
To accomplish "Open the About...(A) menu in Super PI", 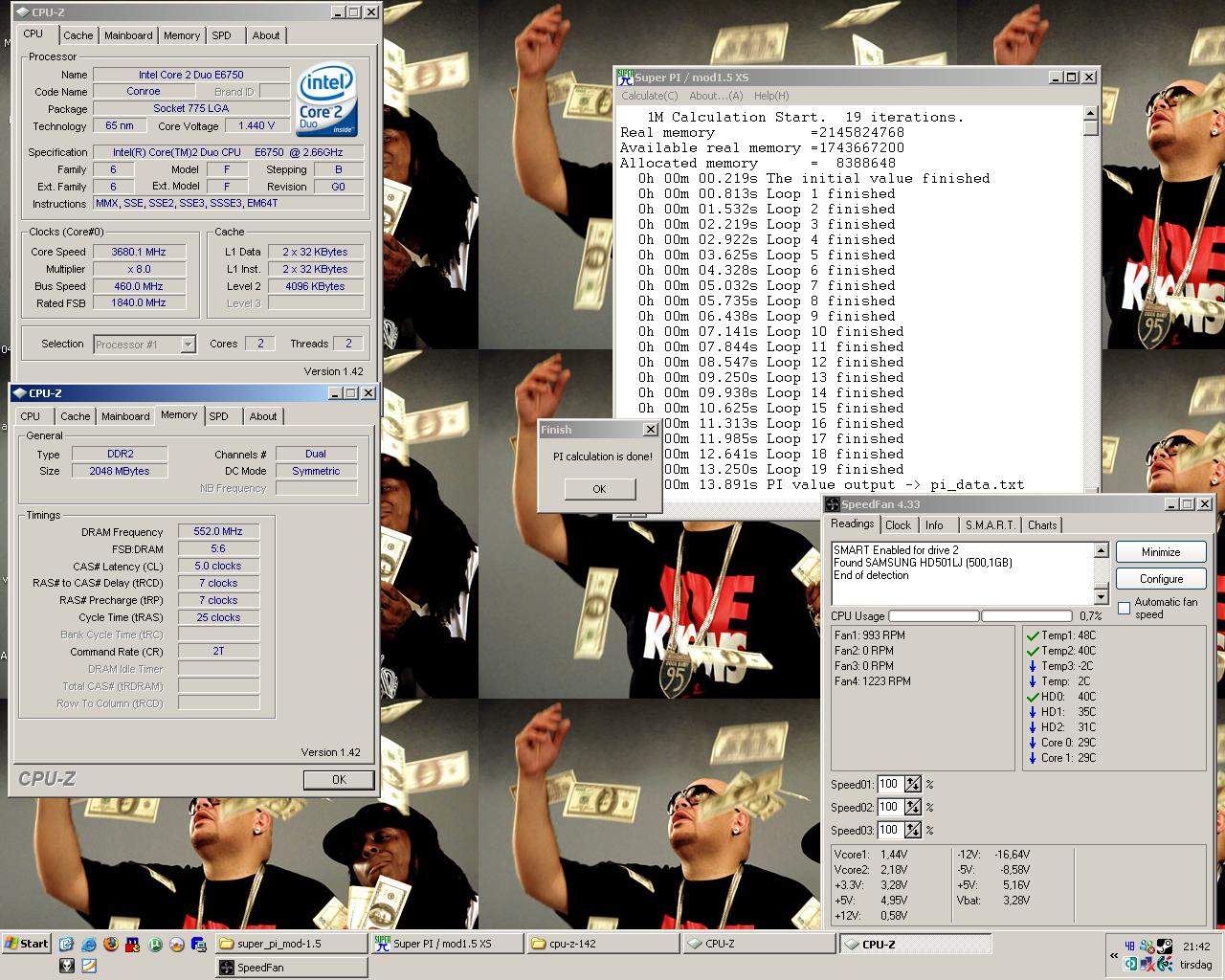I will [716, 96].
